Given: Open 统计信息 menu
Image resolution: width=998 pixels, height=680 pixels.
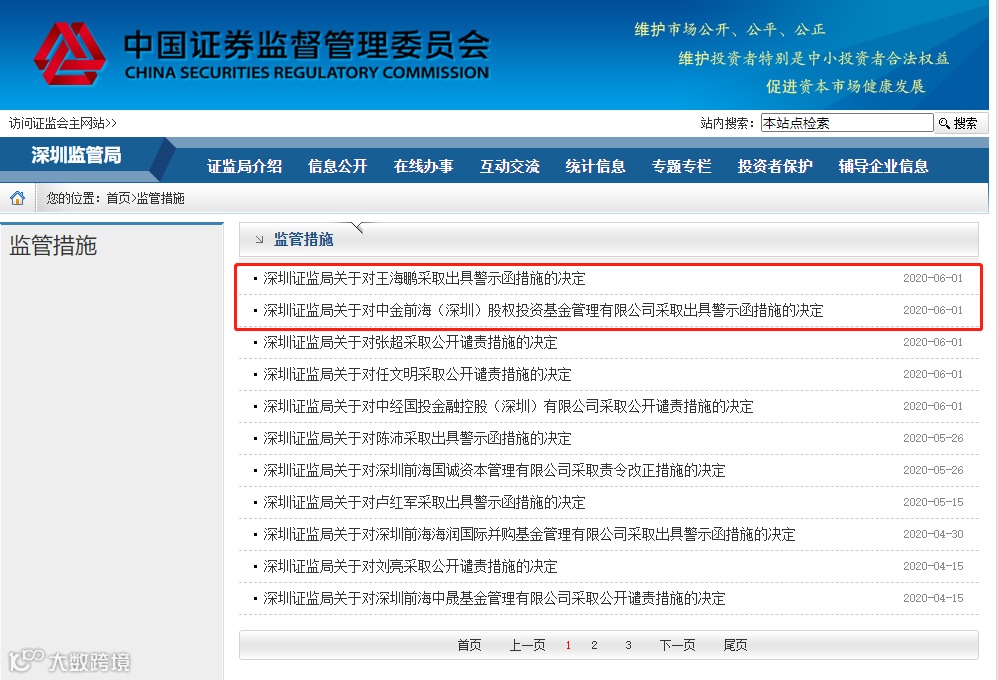Looking at the screenshot, I should 595,166.
